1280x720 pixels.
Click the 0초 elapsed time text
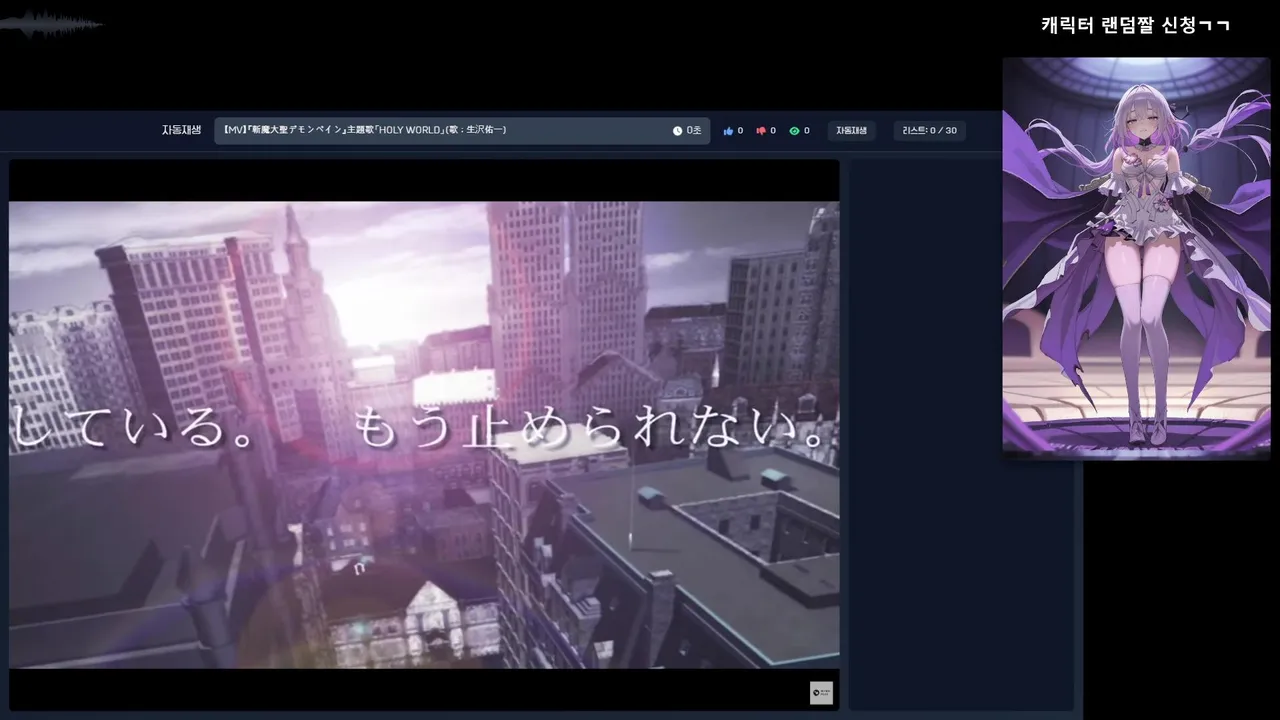[694, 131]
